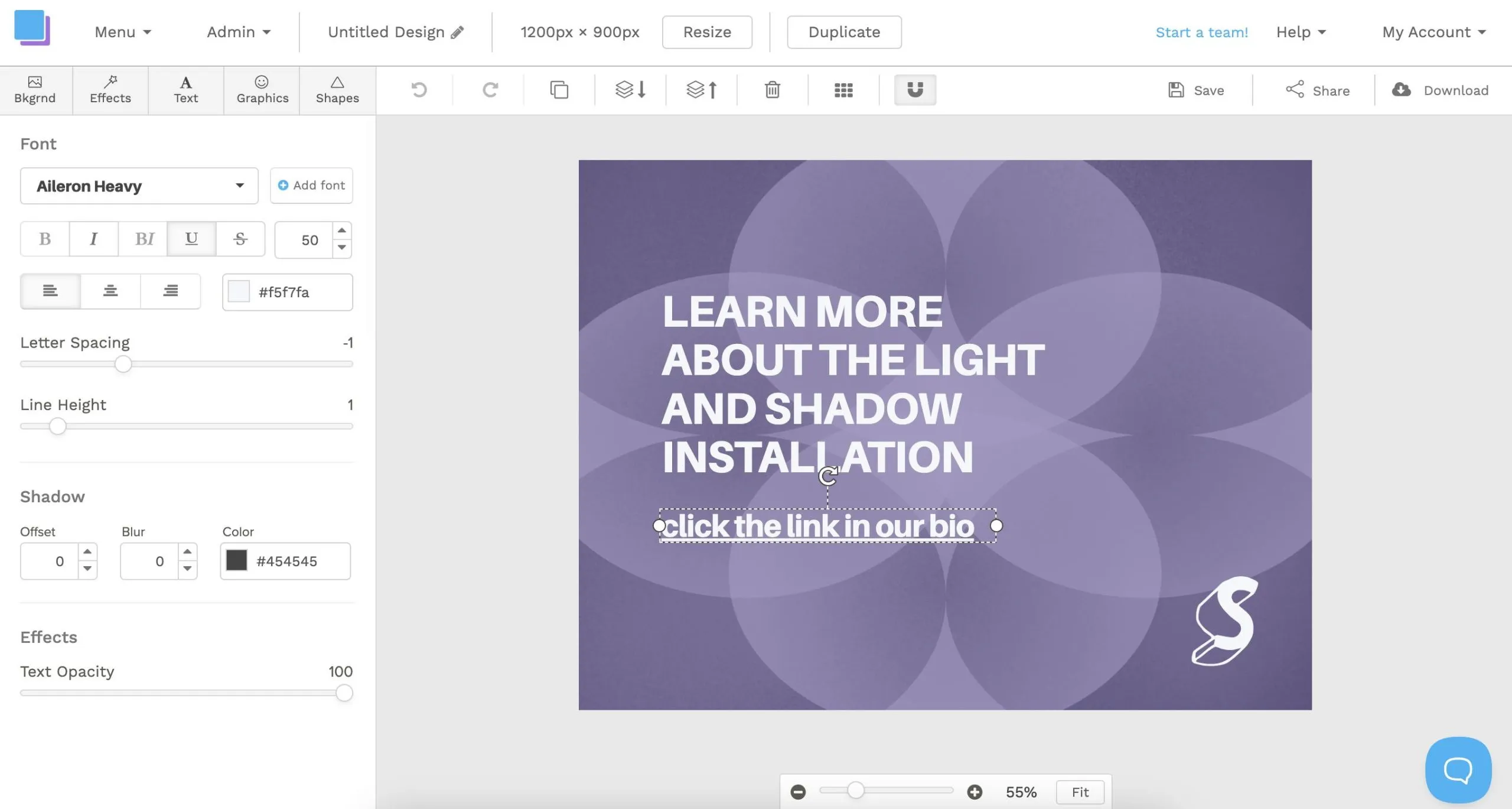Click the Fit zoom button
Screen dimensions: 1512x809
click(x=1080, y=792)
